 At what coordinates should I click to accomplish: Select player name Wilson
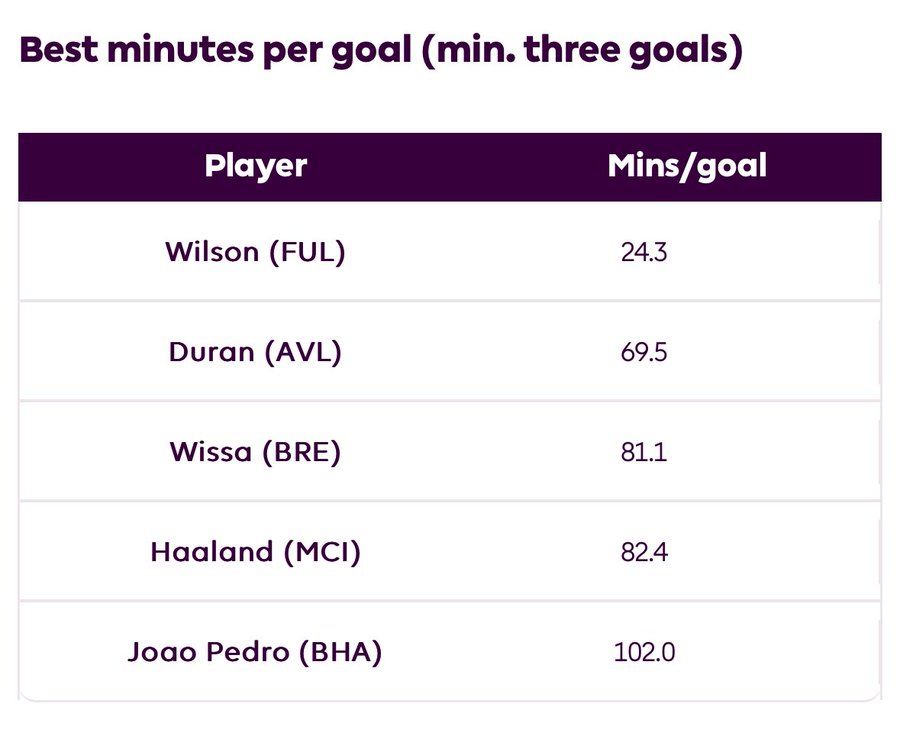[212, 252]
